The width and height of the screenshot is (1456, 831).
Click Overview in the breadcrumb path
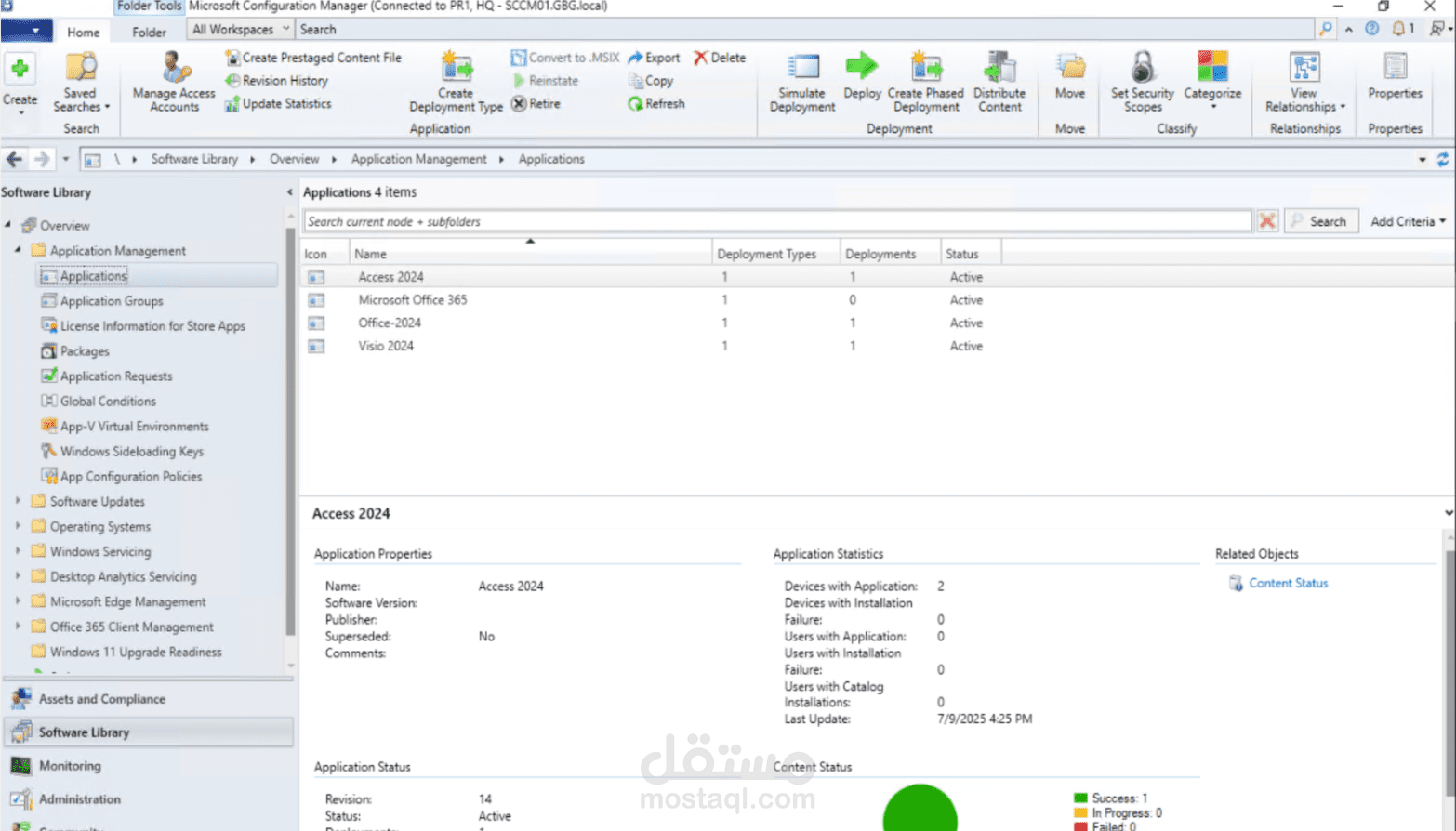coord(294,159)
